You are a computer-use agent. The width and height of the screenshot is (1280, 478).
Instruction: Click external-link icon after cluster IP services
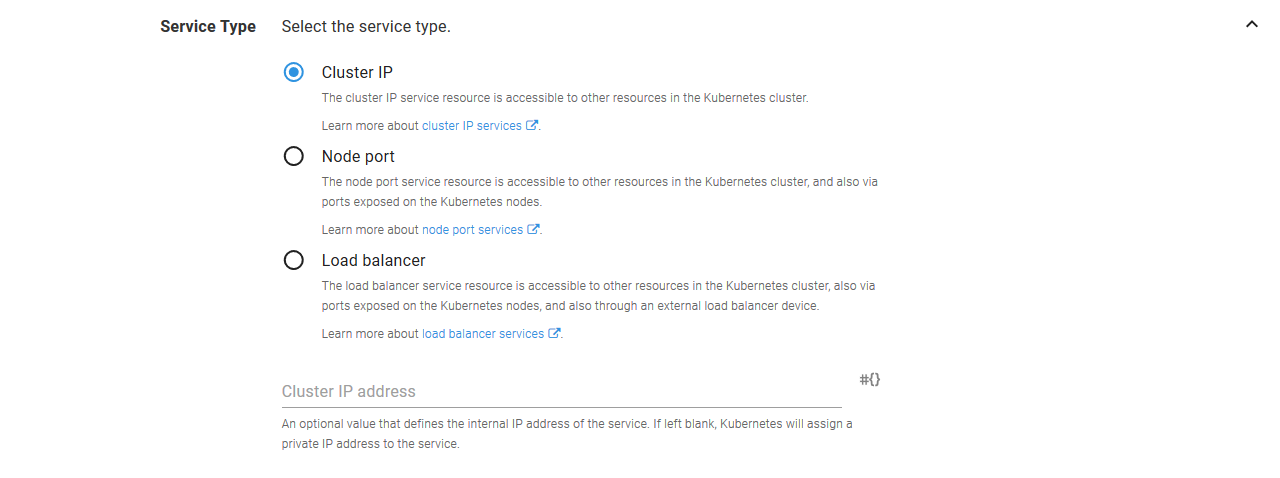pos(532,126)
